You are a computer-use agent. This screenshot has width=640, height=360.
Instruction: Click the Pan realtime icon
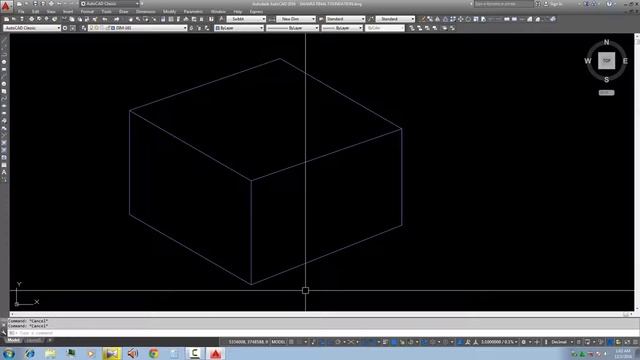pyautogui.click(x=131, y=19)
